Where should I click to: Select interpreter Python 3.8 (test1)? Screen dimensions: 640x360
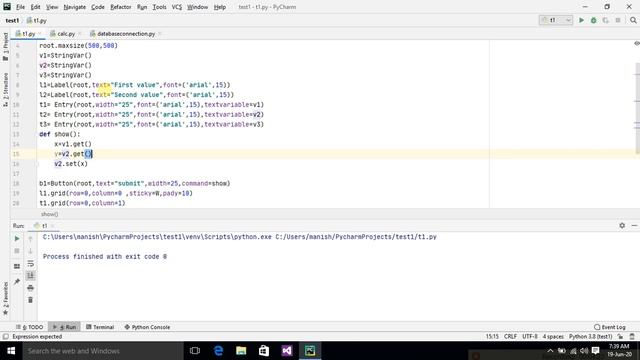591,337
